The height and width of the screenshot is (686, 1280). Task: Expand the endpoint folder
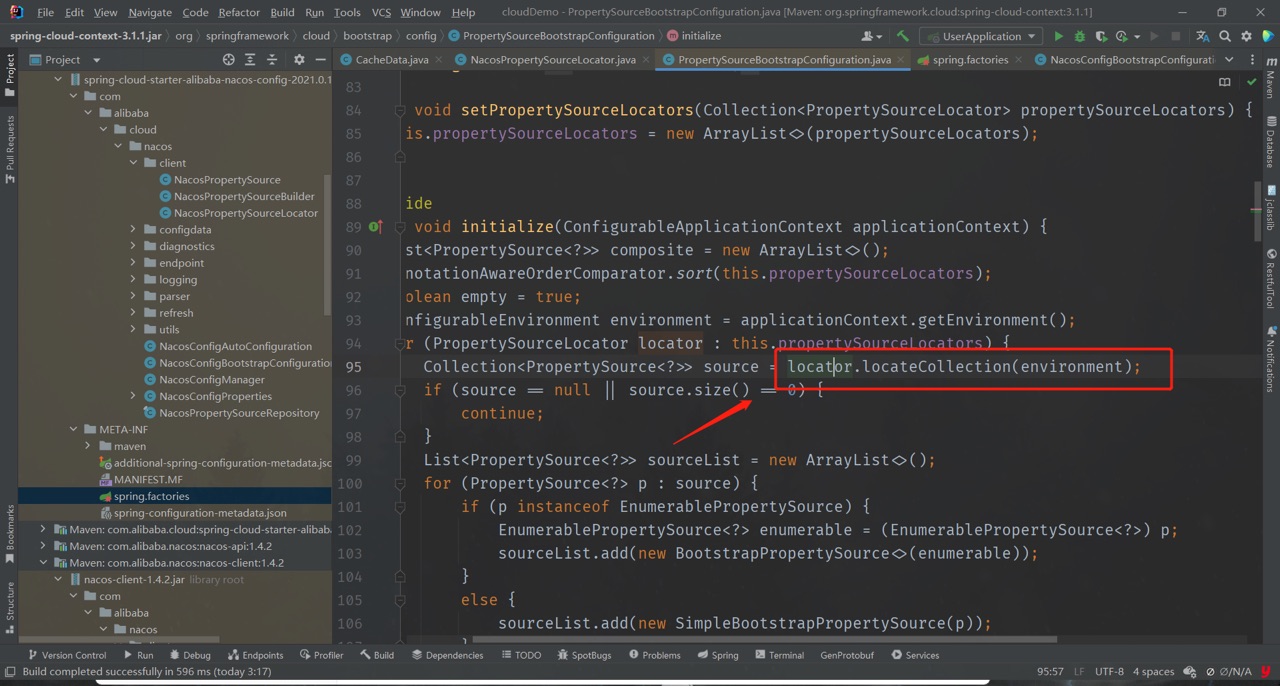tap(134, 263)
